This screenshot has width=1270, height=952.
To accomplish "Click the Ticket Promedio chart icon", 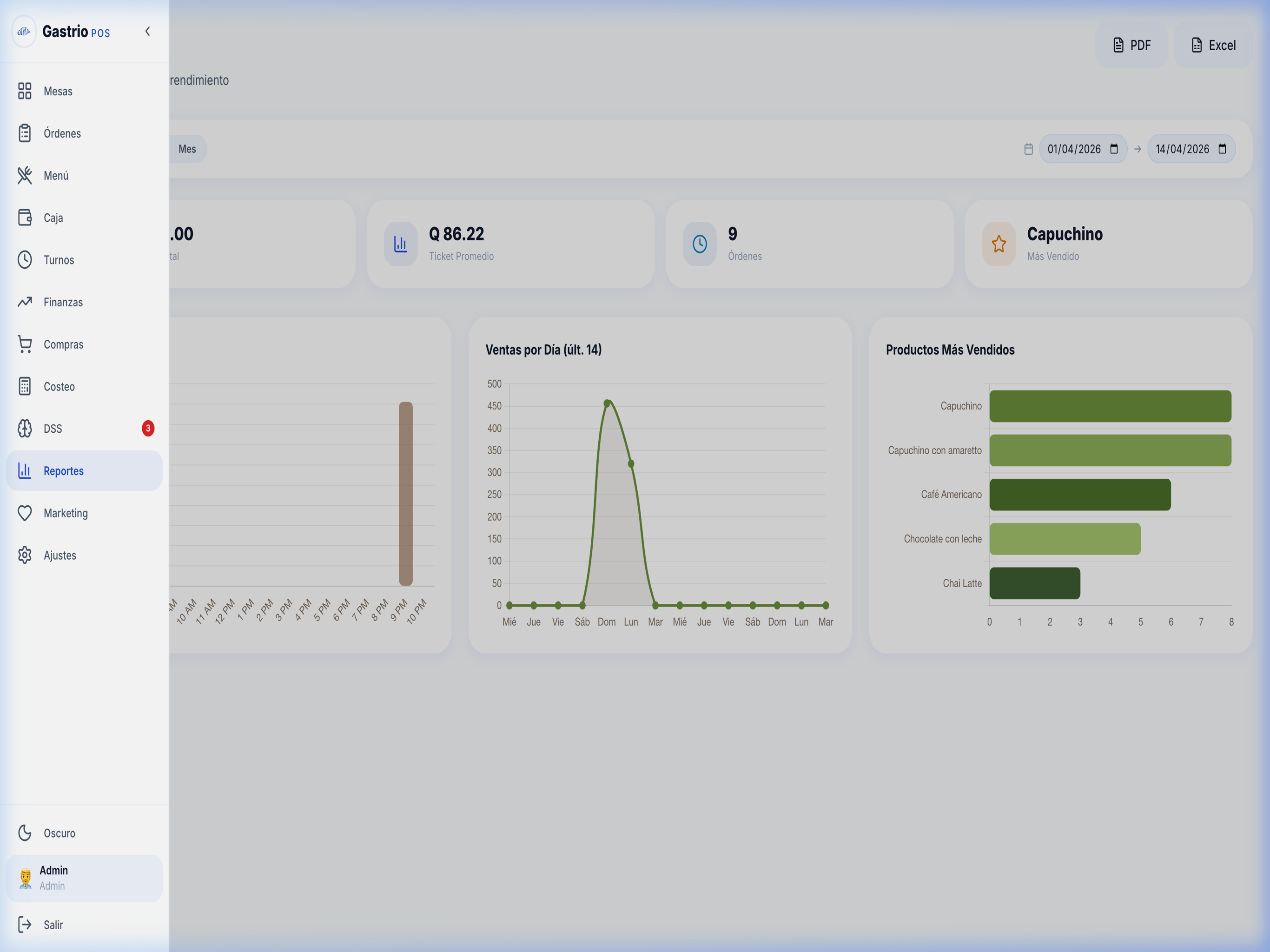I will pyautogui.click(x=401, y=244).
